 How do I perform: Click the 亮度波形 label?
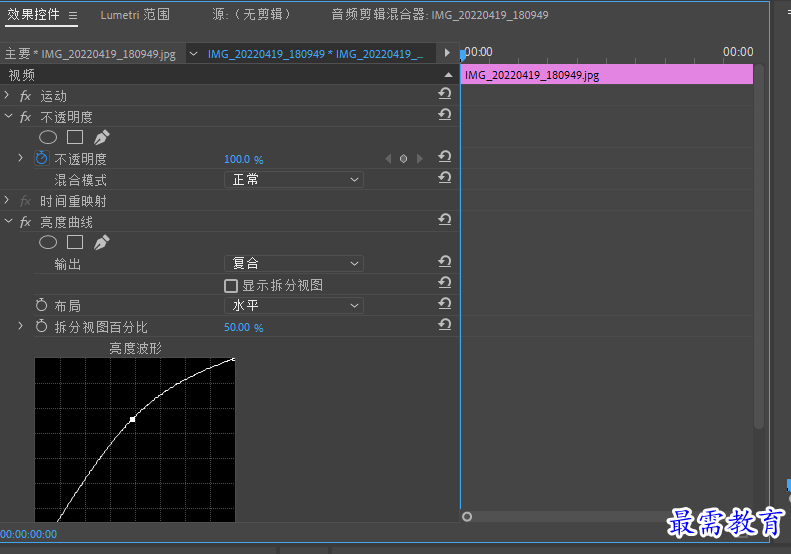pos(135,348)
